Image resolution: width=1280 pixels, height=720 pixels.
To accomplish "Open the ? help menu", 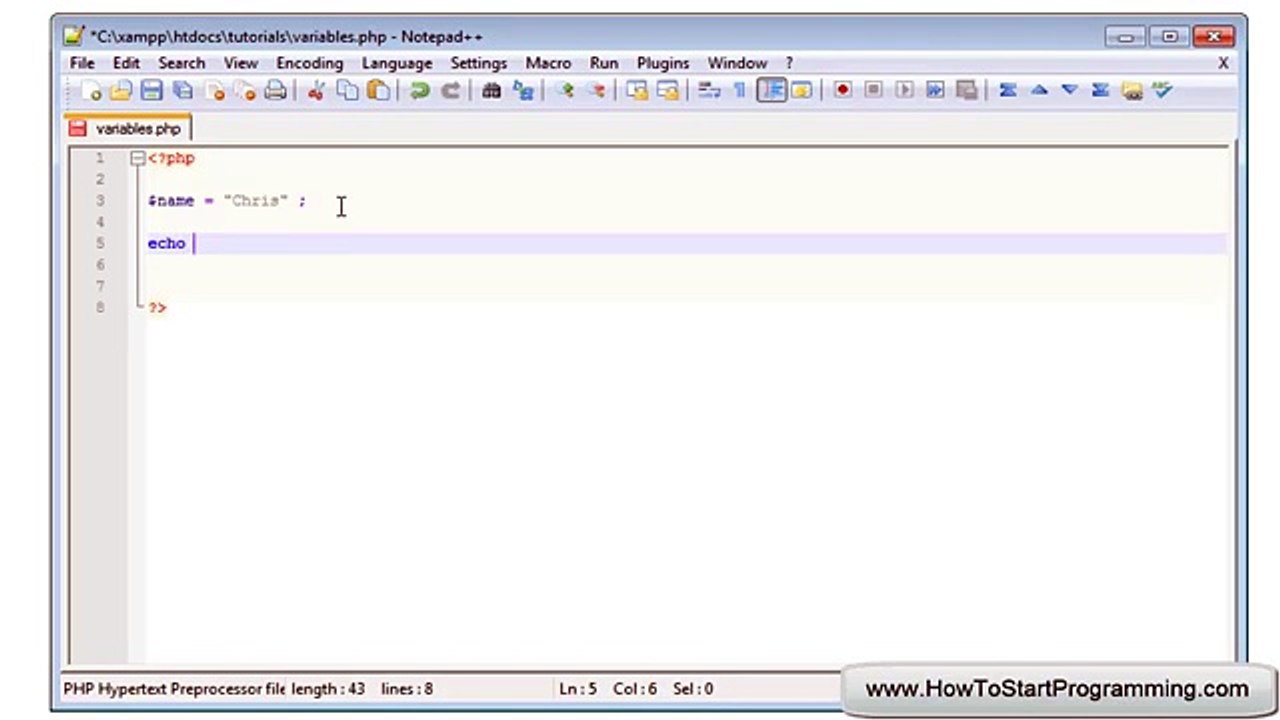I will [x=789, y=63].
